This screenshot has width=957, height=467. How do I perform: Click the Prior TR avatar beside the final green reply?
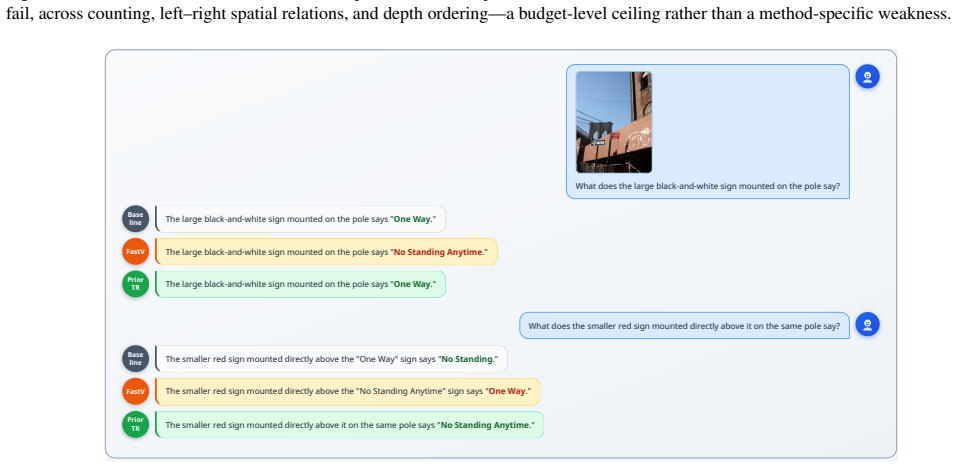tap(135, 424)
